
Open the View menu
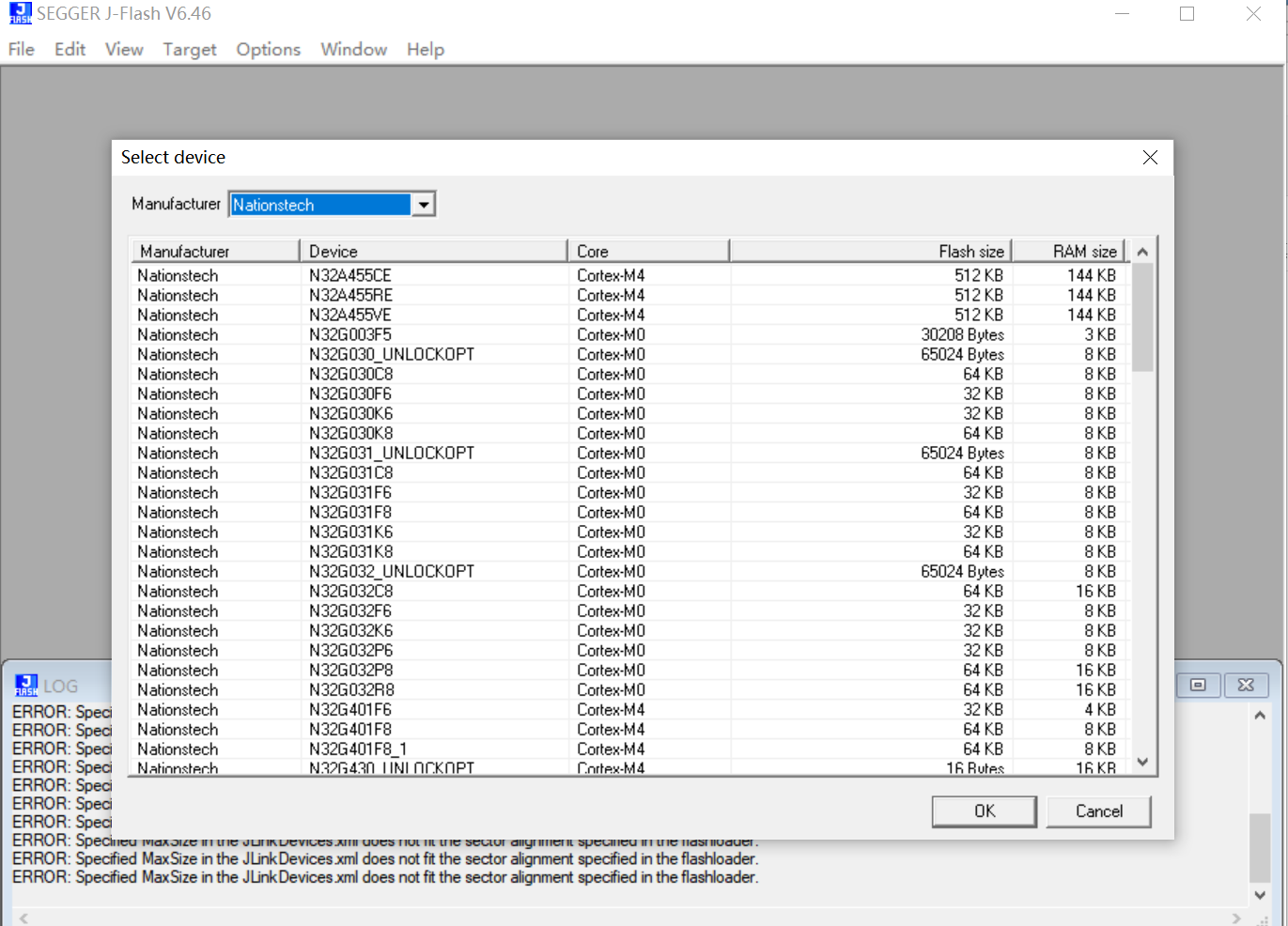(x=124, y=49)
